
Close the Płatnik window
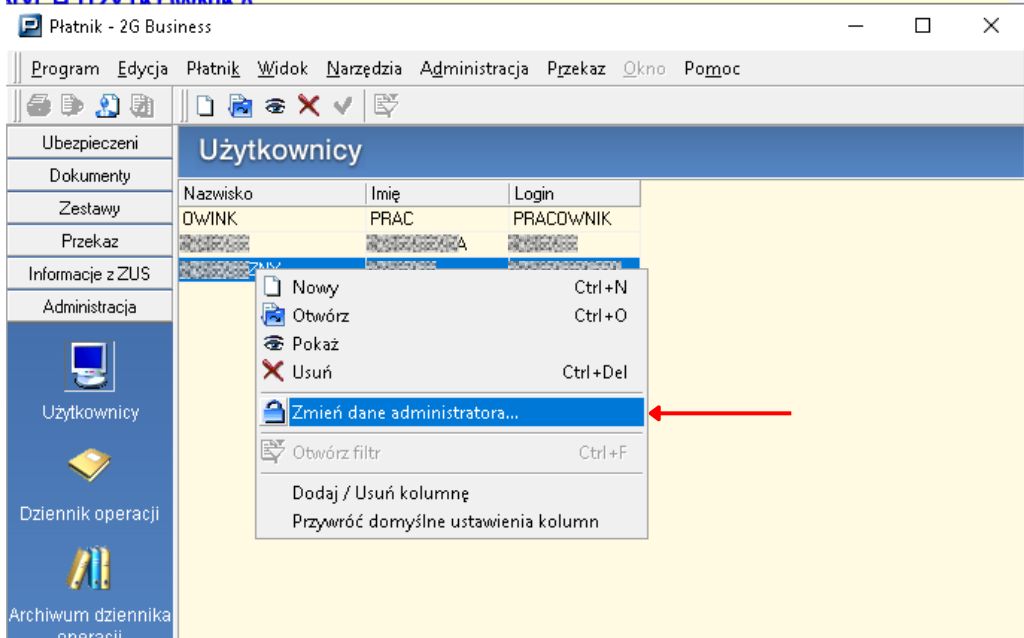pos(991,26)
